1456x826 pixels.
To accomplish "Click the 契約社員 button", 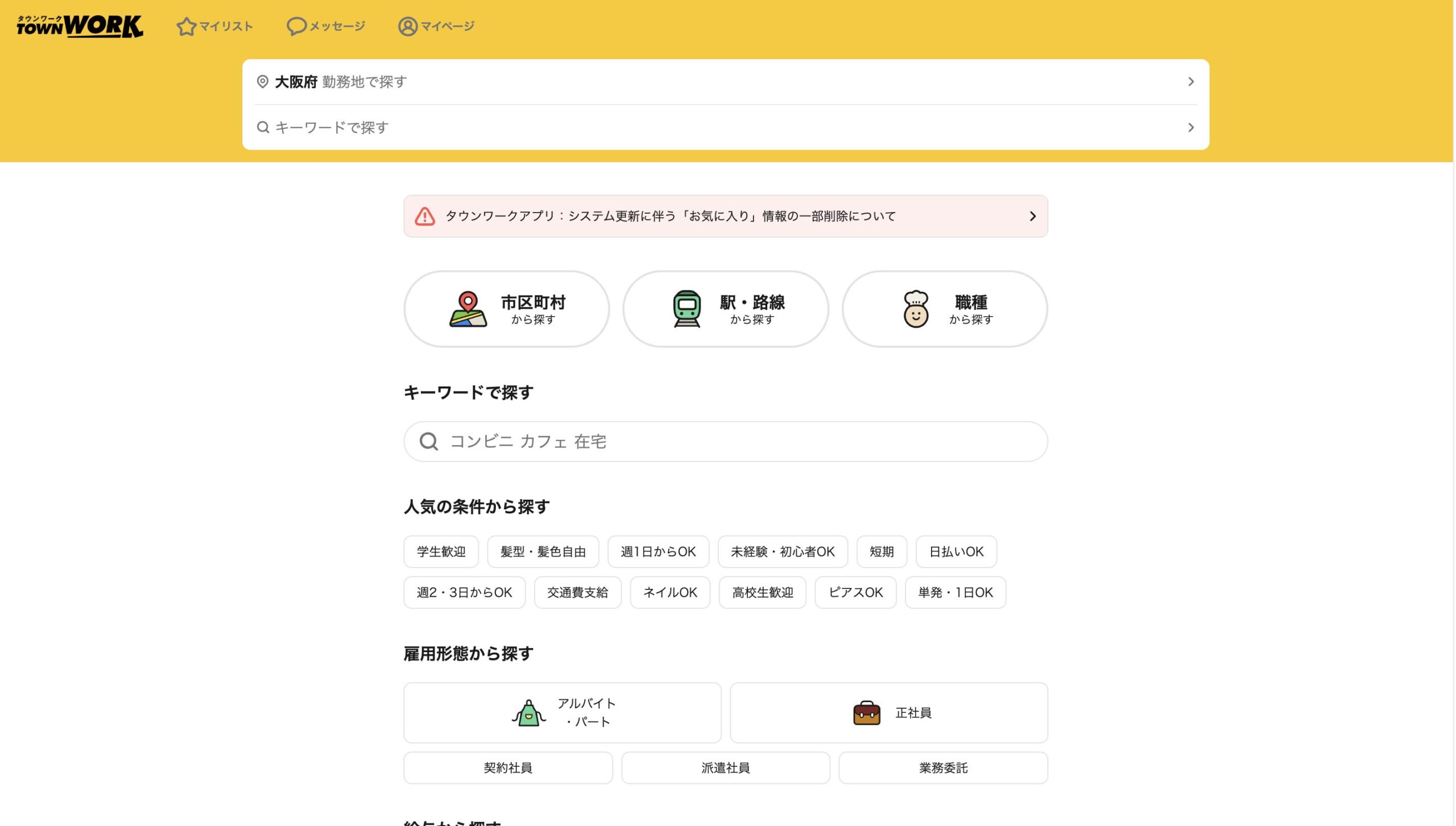I will 508,768.
